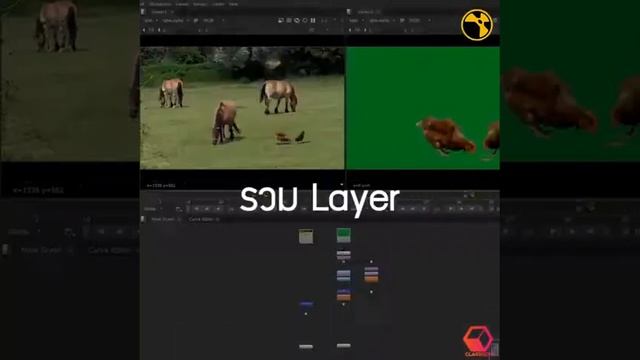640x360 pixels.
Task: Click the Viewer2 pane content menu icon
Action: [349, 12]
